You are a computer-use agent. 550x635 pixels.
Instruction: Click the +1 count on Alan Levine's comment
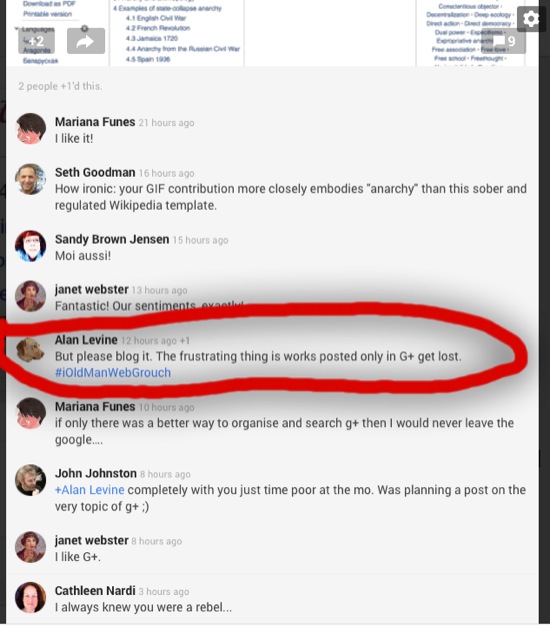point(185,341)
